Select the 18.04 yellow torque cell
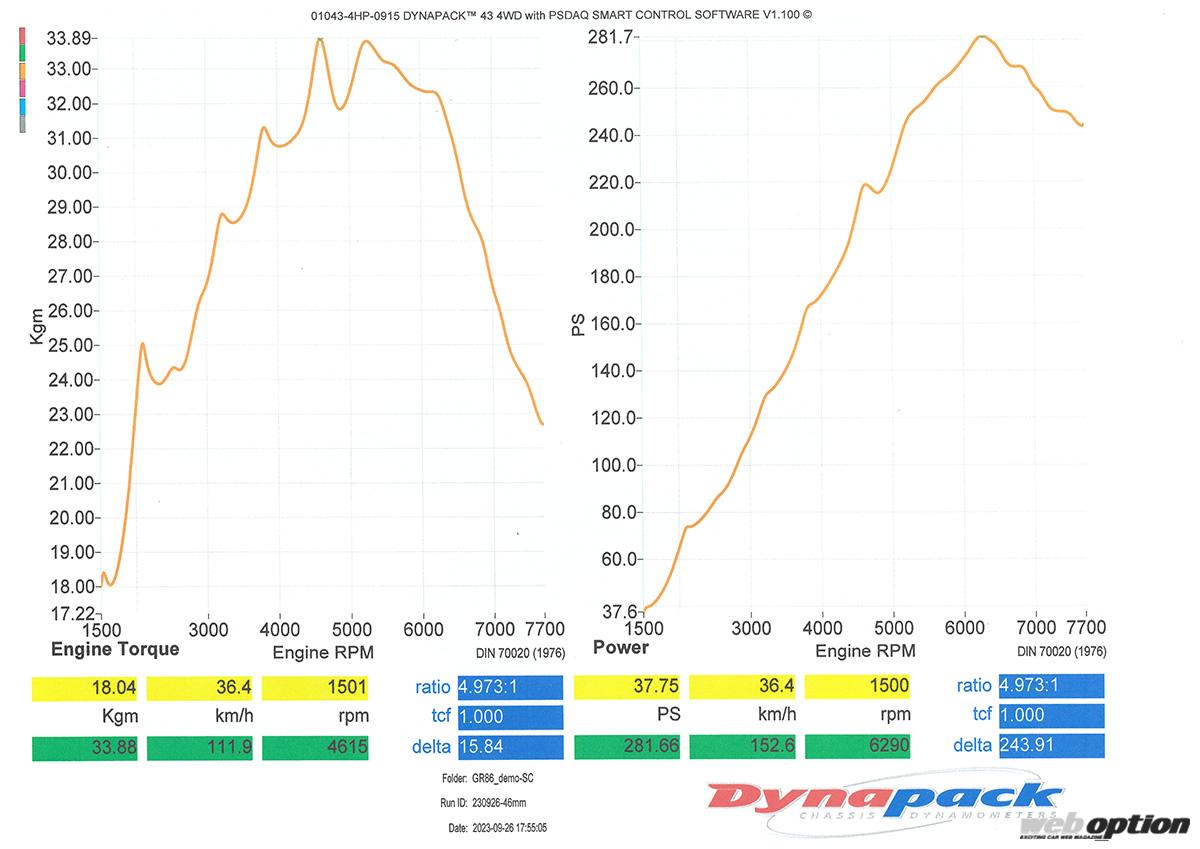The image size is (1200, 849). pos(86,688)
